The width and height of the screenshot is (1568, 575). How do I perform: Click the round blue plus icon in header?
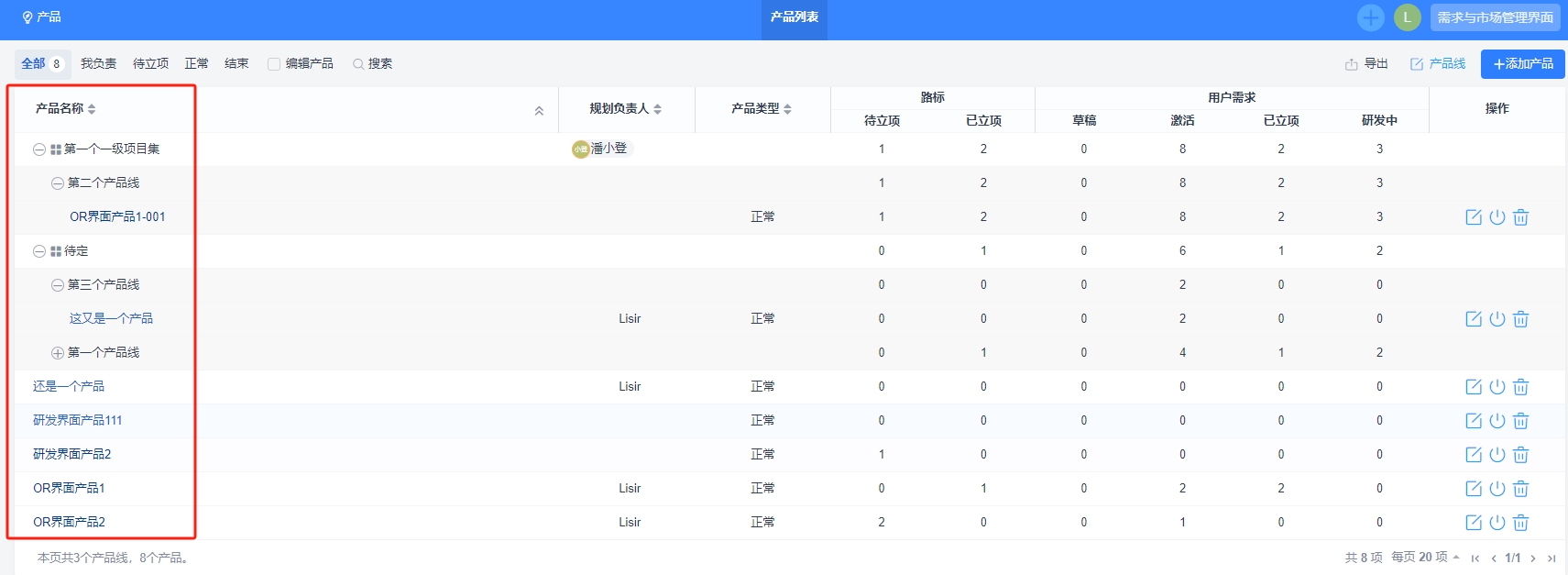tap(1371, 17)
